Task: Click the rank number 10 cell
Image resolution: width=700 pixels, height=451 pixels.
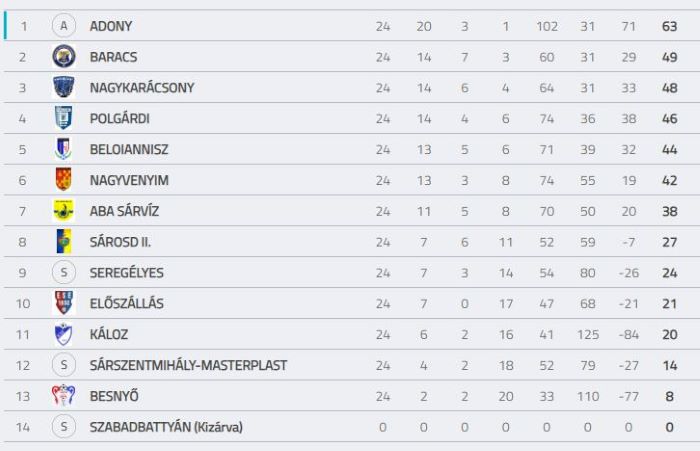Action: pos(23,304)
